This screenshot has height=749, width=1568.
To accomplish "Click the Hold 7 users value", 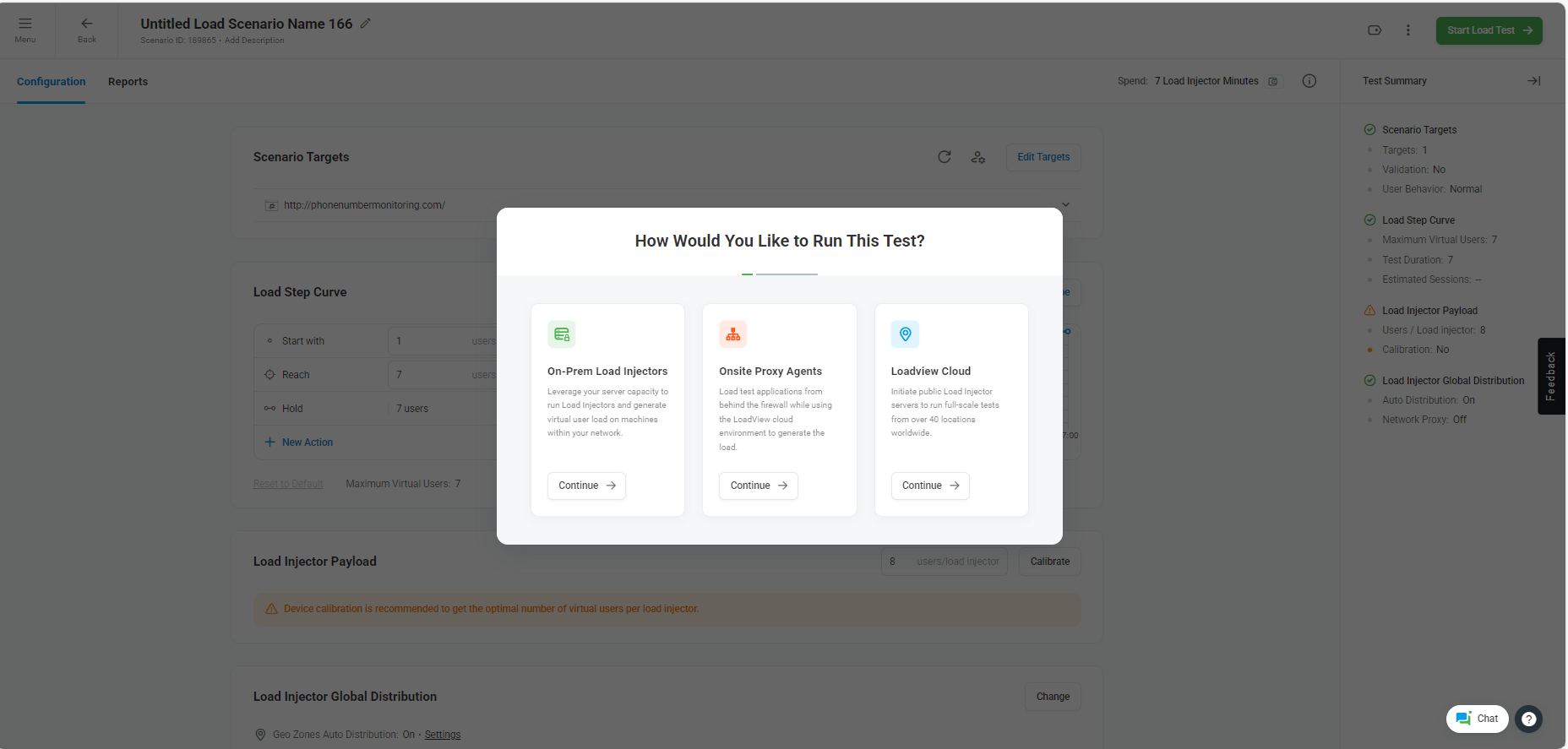I will coord(412,409).
